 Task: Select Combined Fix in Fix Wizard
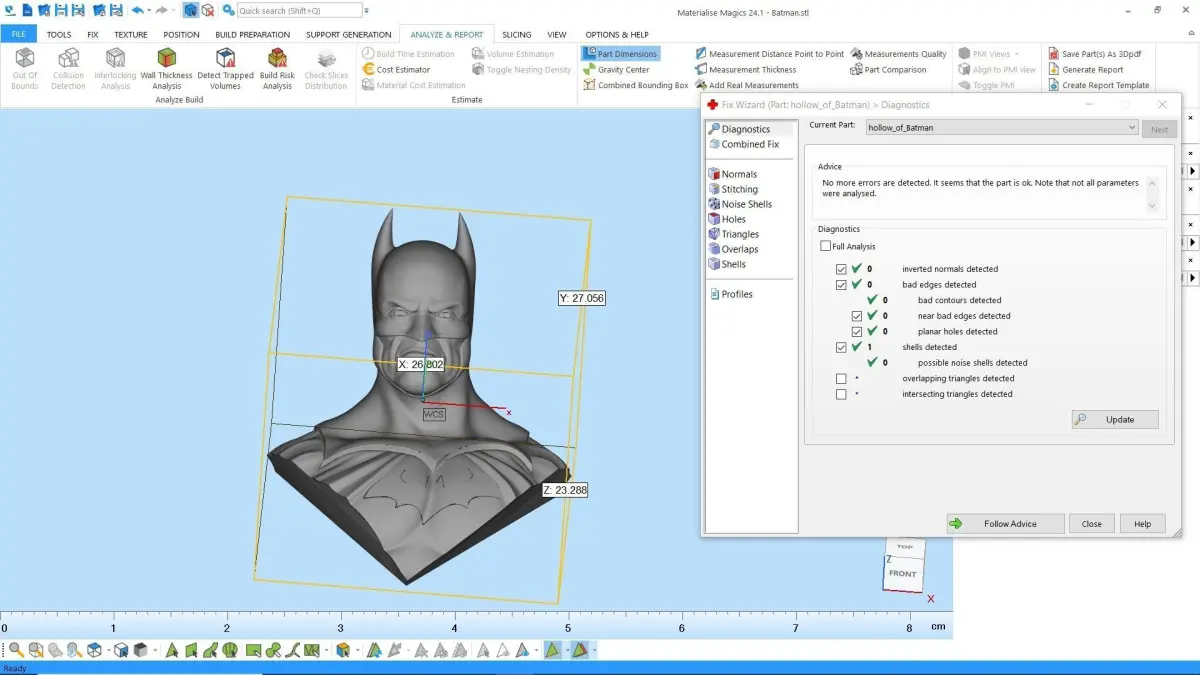[x=742, y=144]
